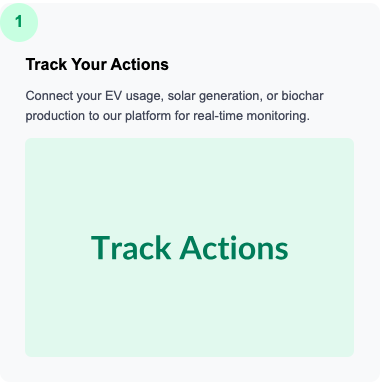Click green word Track in the image
The width and height of the screenshot is (380, 385).
[x=131, y=248]
